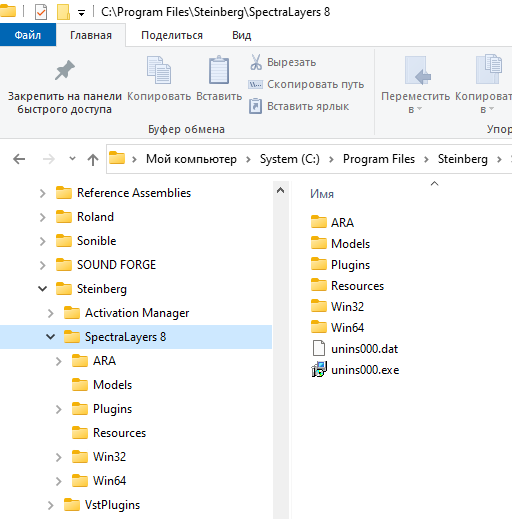This screenshot has width=512, height=519.
Task: Open the Quick Access Toolbar customize dropdown
Action: pyautogui.click(x=81, y=13)
